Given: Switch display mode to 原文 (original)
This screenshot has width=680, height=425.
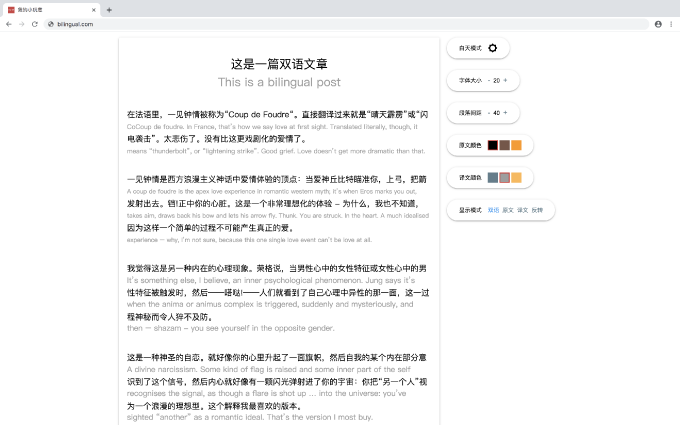Looking at the screenshot, I should click(508, 210).
